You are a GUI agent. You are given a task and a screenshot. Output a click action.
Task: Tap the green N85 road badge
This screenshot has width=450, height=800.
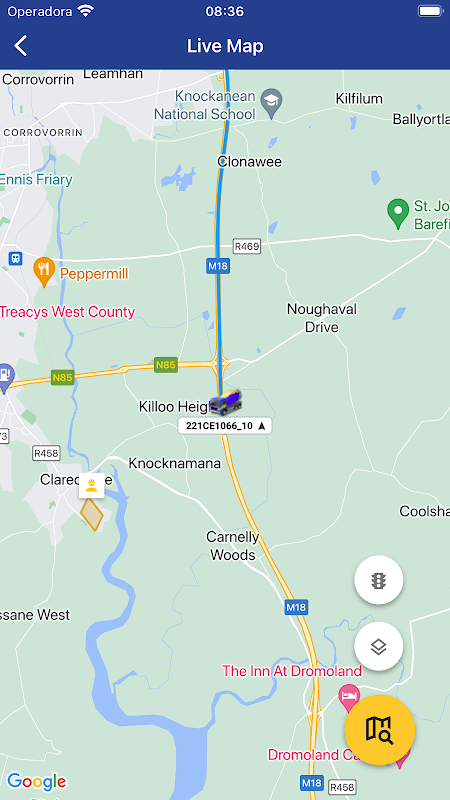tap(166, 365)
